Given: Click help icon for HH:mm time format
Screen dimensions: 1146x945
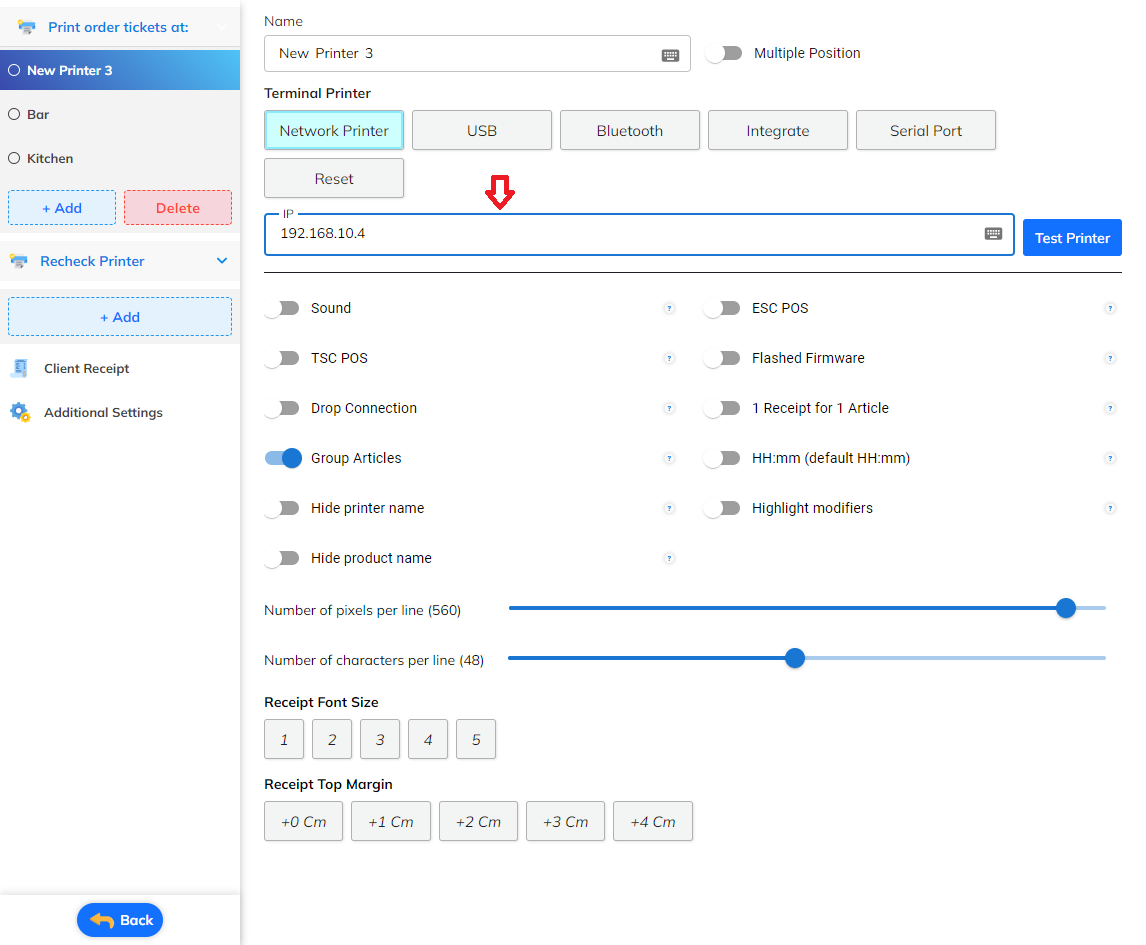Looking at the screenshot, I should coord(1110,458).
